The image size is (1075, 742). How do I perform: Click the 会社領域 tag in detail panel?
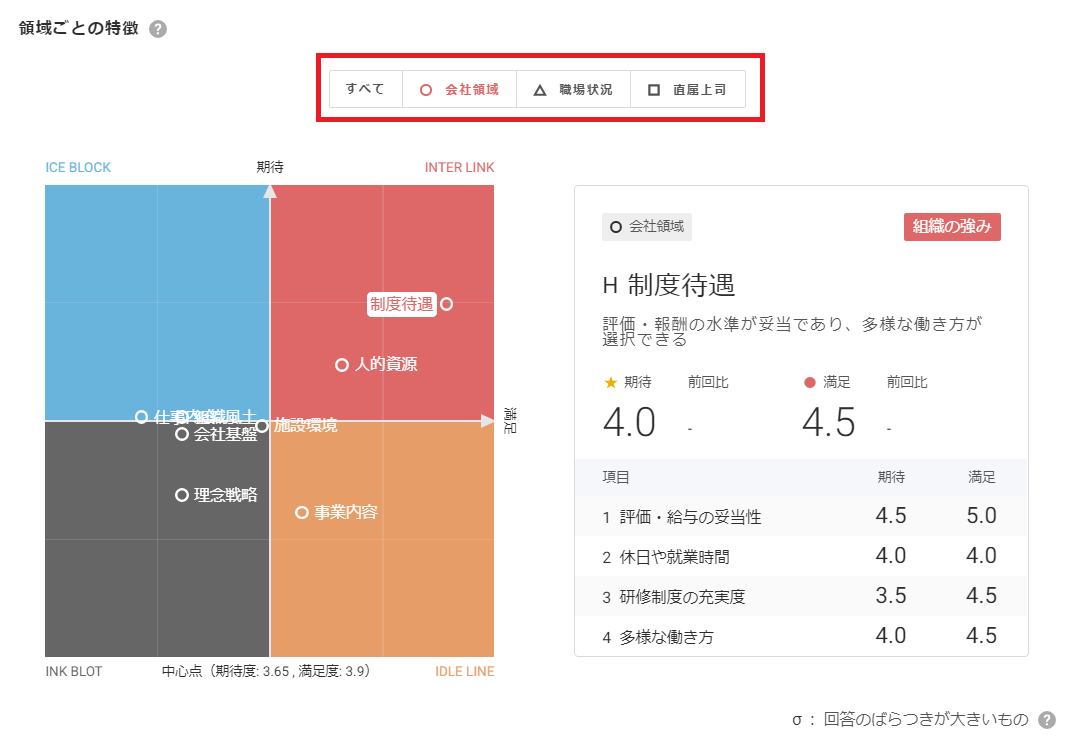point(647,227)
